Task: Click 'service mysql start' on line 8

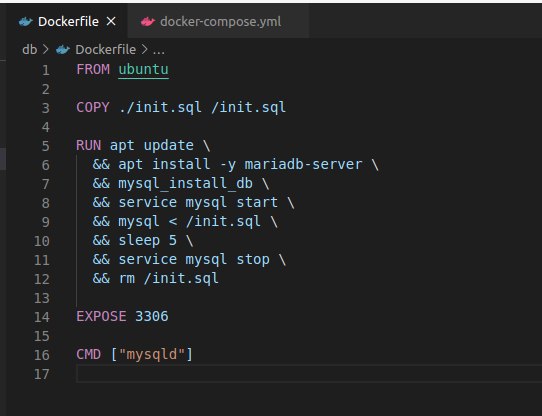Action: point(198,203)
